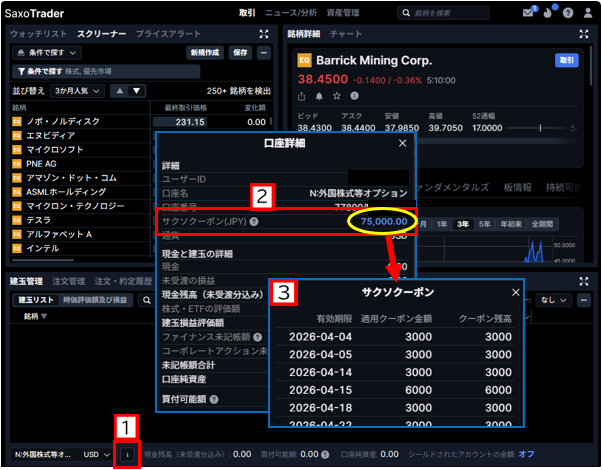
Task: Open the USD currency dropdown
Action: (97, 455)
